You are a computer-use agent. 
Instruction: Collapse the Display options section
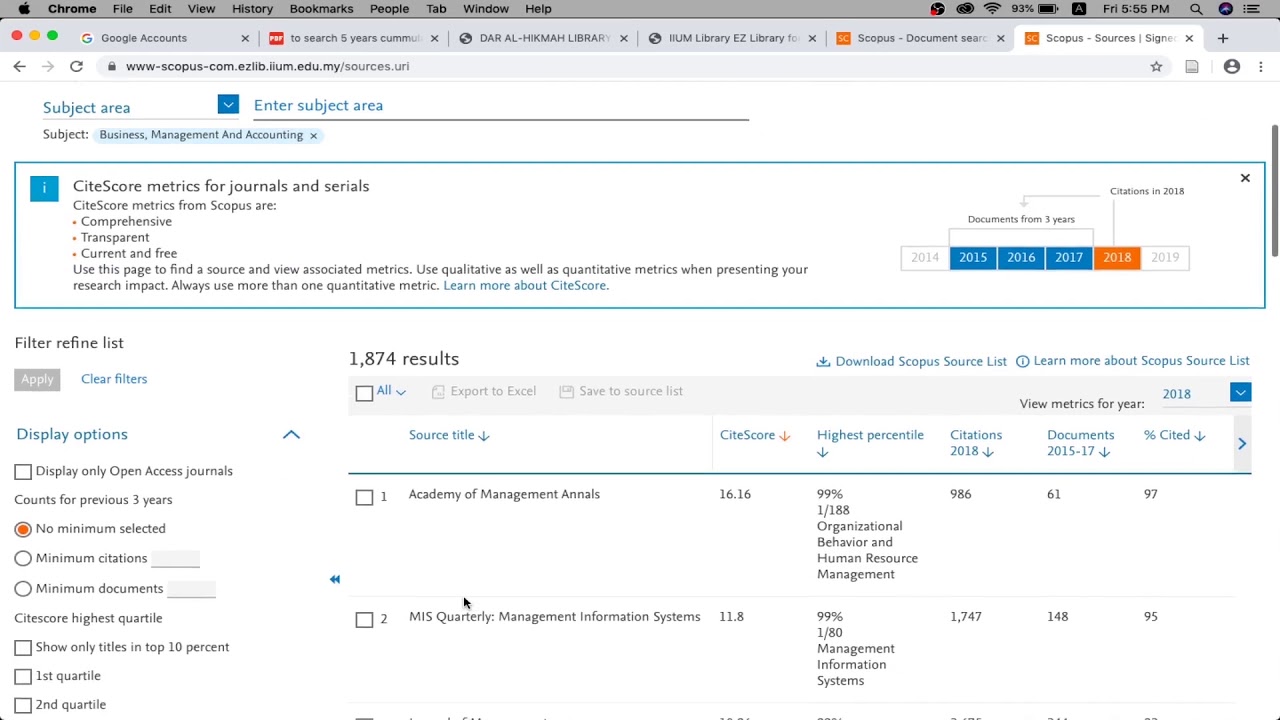click(291, 434)
